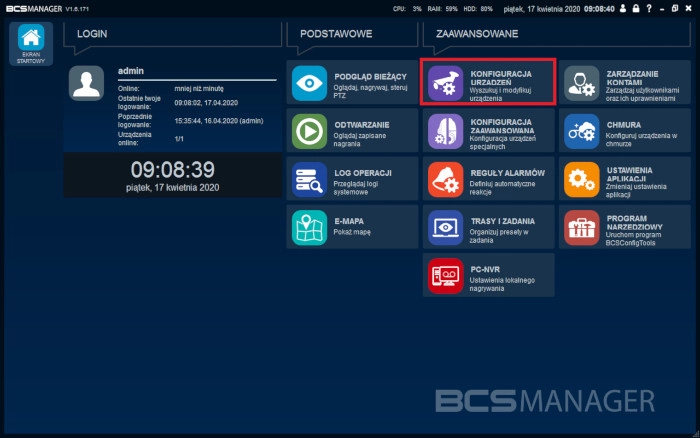
Task: Click the PC-NVR recorder icon
Action: pos(446,276)
